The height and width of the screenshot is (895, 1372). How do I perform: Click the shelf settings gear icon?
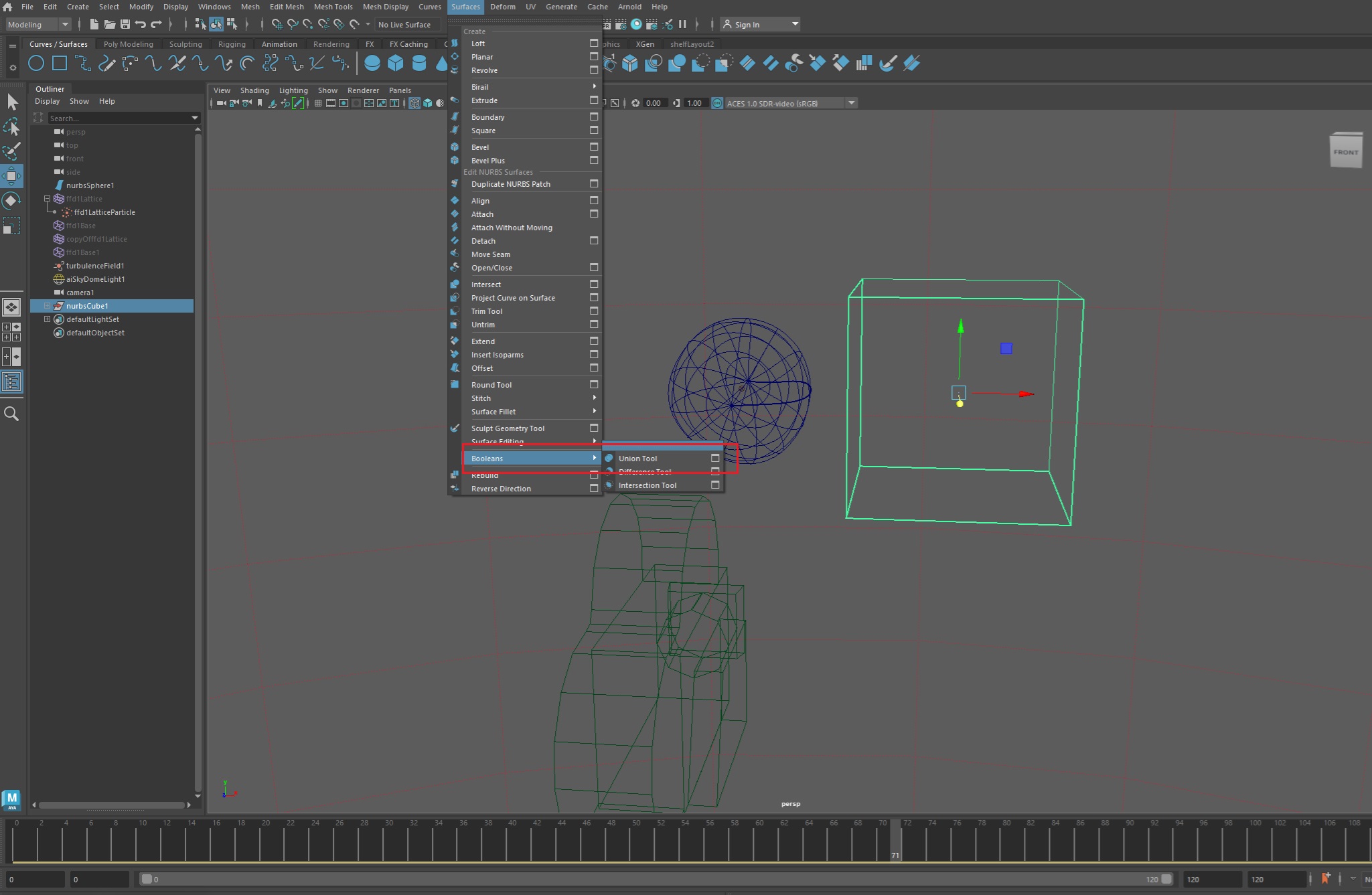click(13, 68)
